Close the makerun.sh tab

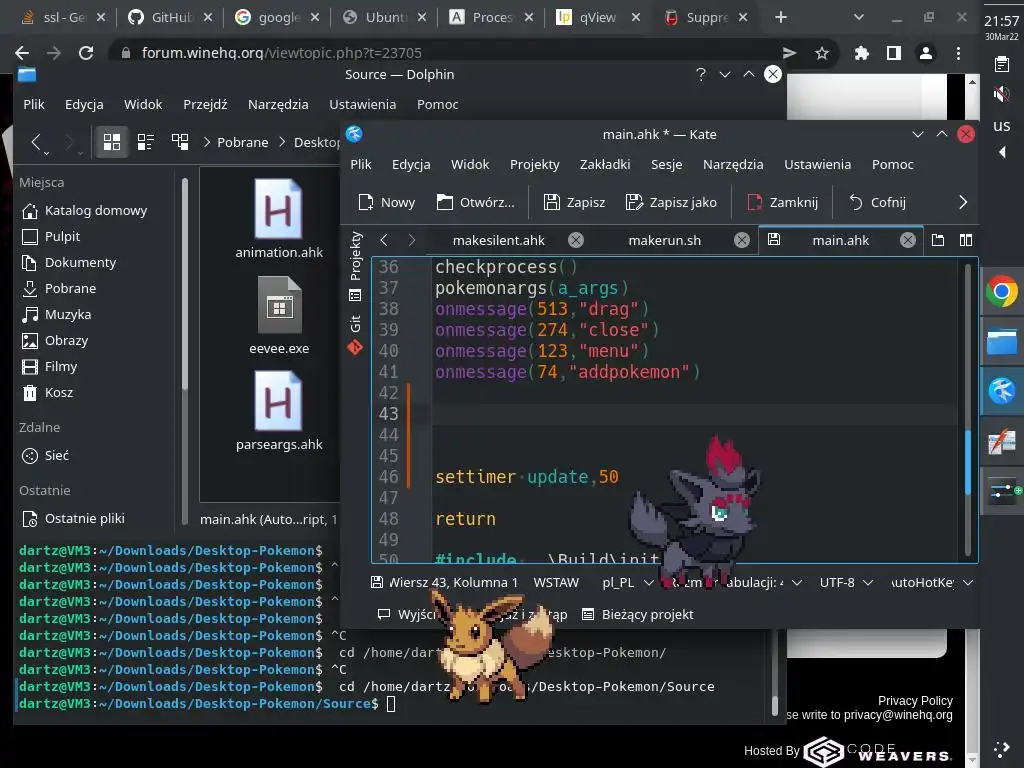742,240
